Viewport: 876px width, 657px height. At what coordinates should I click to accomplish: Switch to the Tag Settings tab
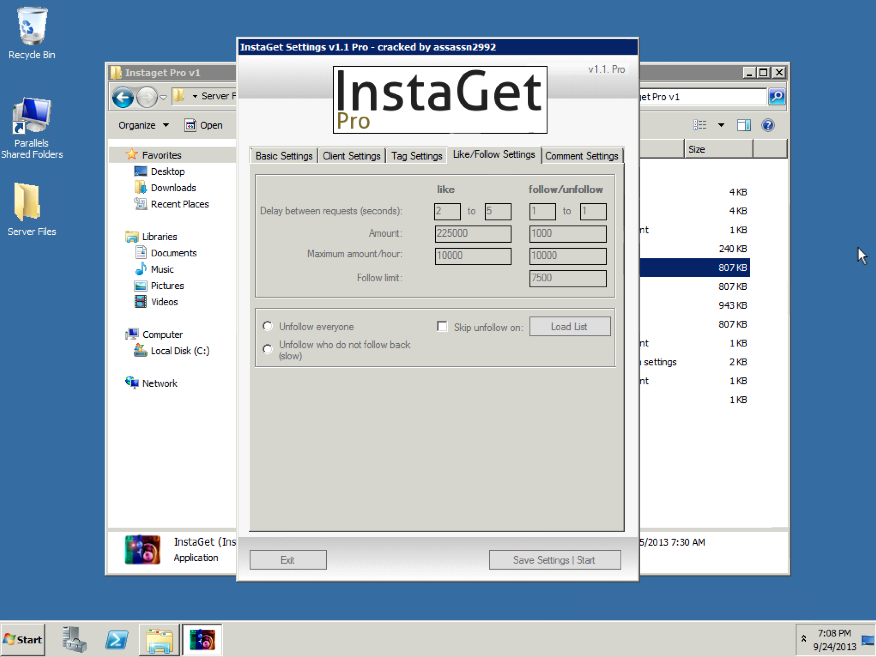point(417,156)
